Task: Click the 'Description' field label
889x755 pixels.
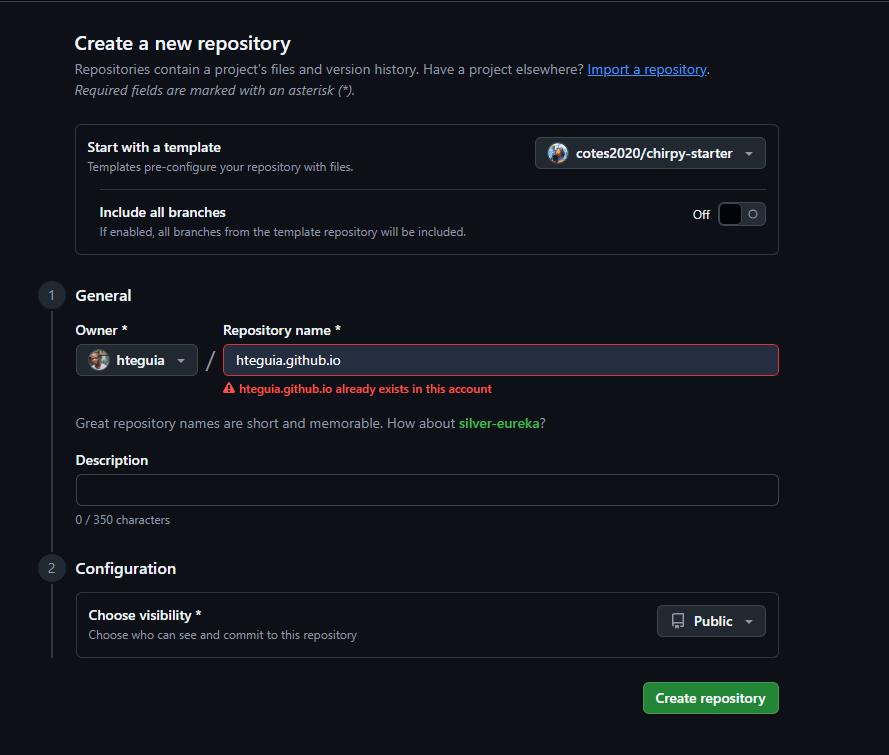Action: pos(112,460)
